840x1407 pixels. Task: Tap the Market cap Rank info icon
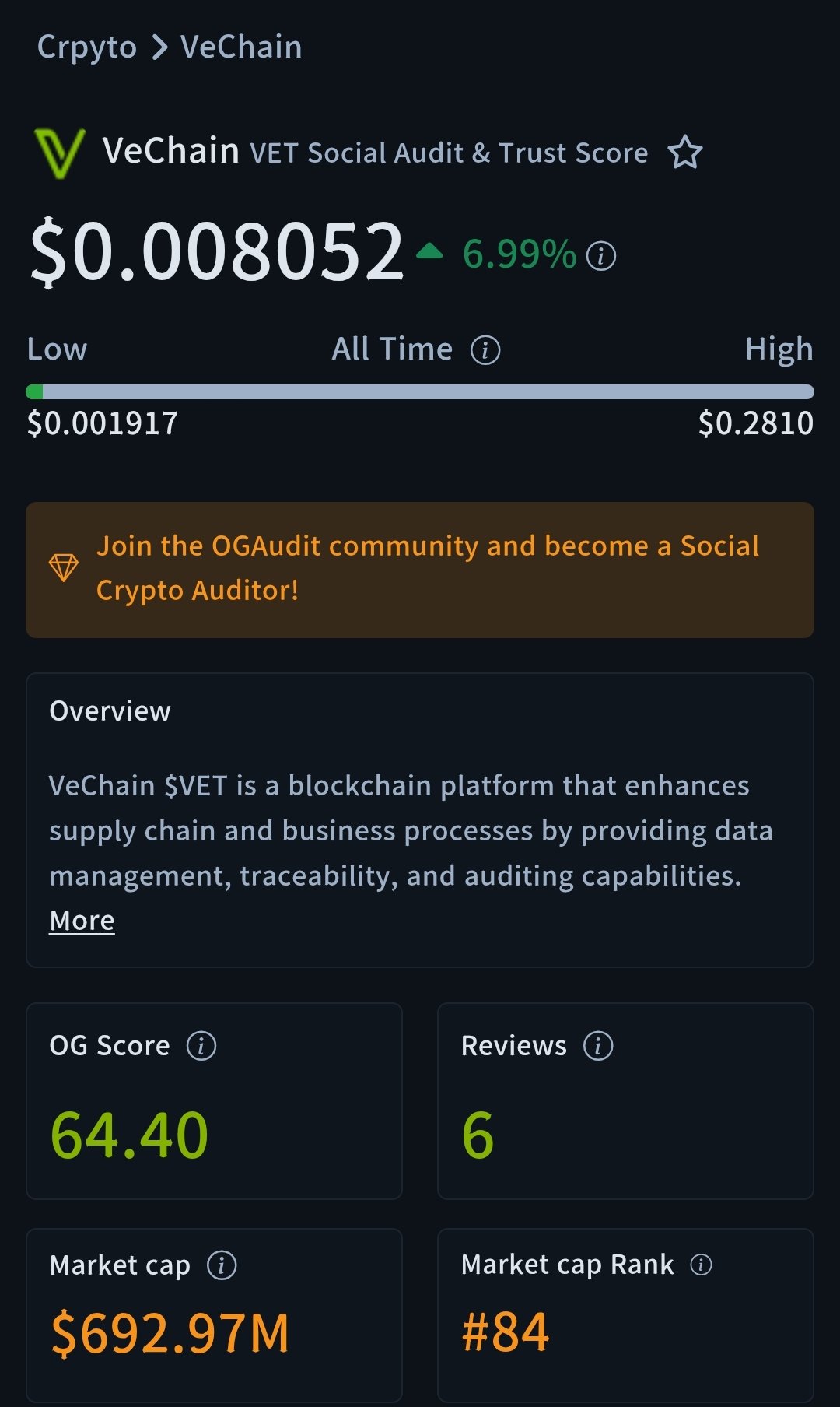coord(701,1265)
